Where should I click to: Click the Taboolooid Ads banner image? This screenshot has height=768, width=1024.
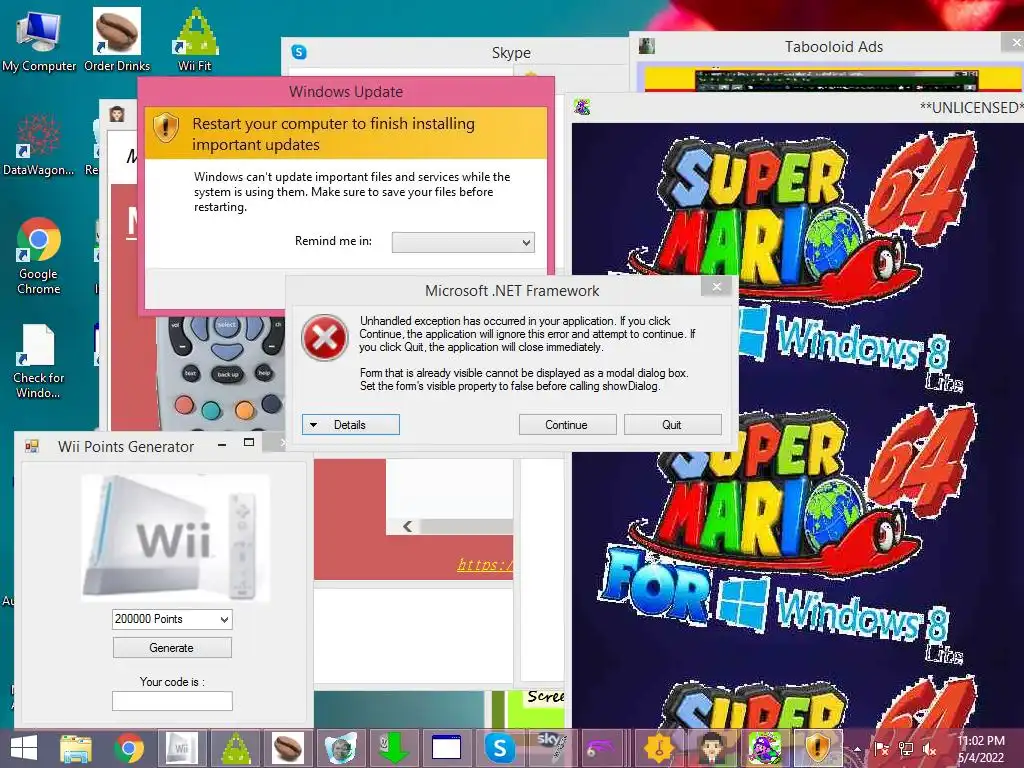point(834,79)
